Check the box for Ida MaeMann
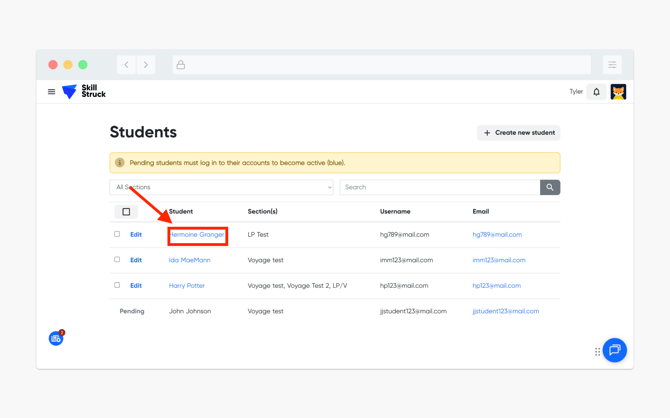670x418 pixels. [x=117, y=259]
